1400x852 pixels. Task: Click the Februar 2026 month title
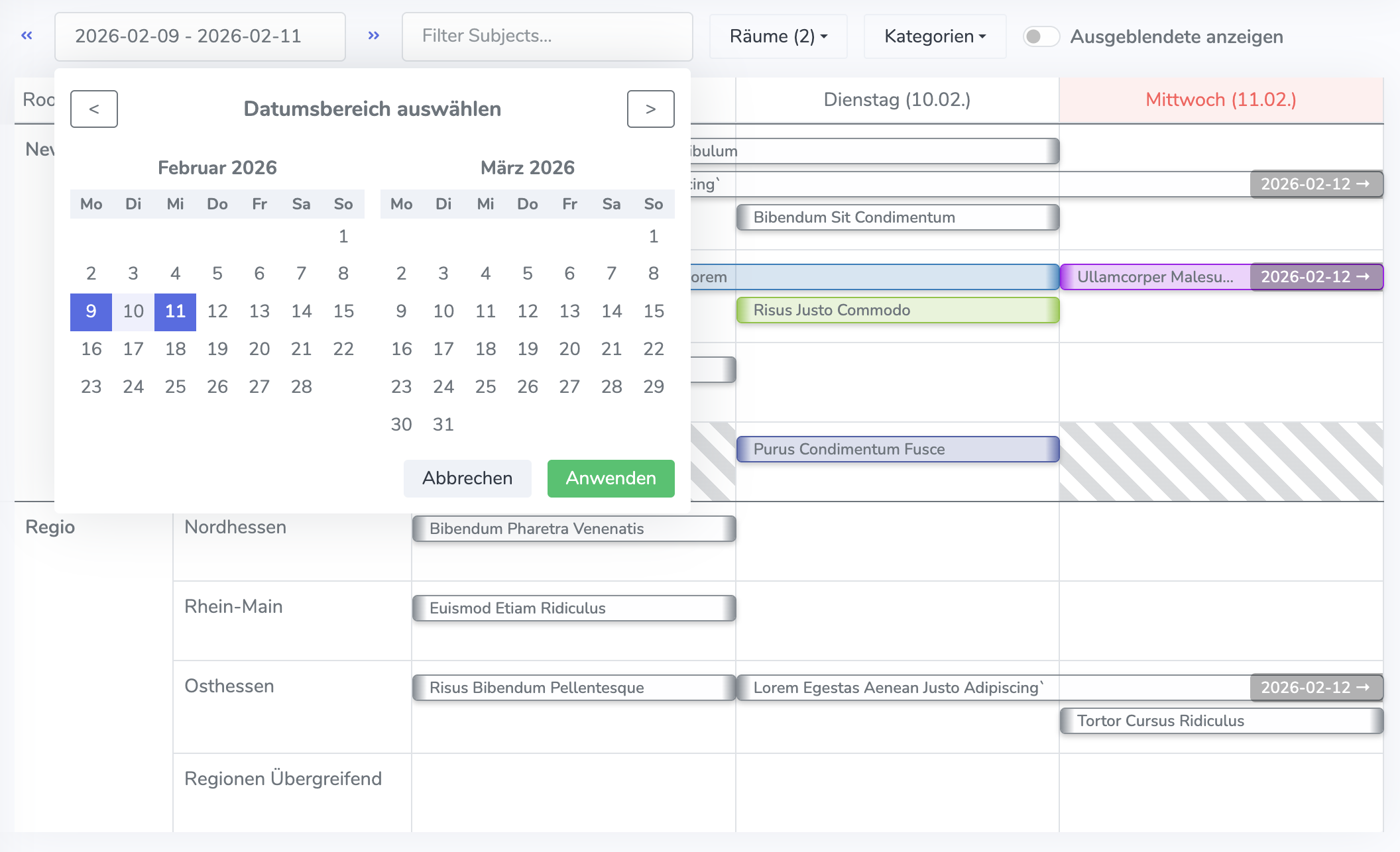tap(217, 168)
